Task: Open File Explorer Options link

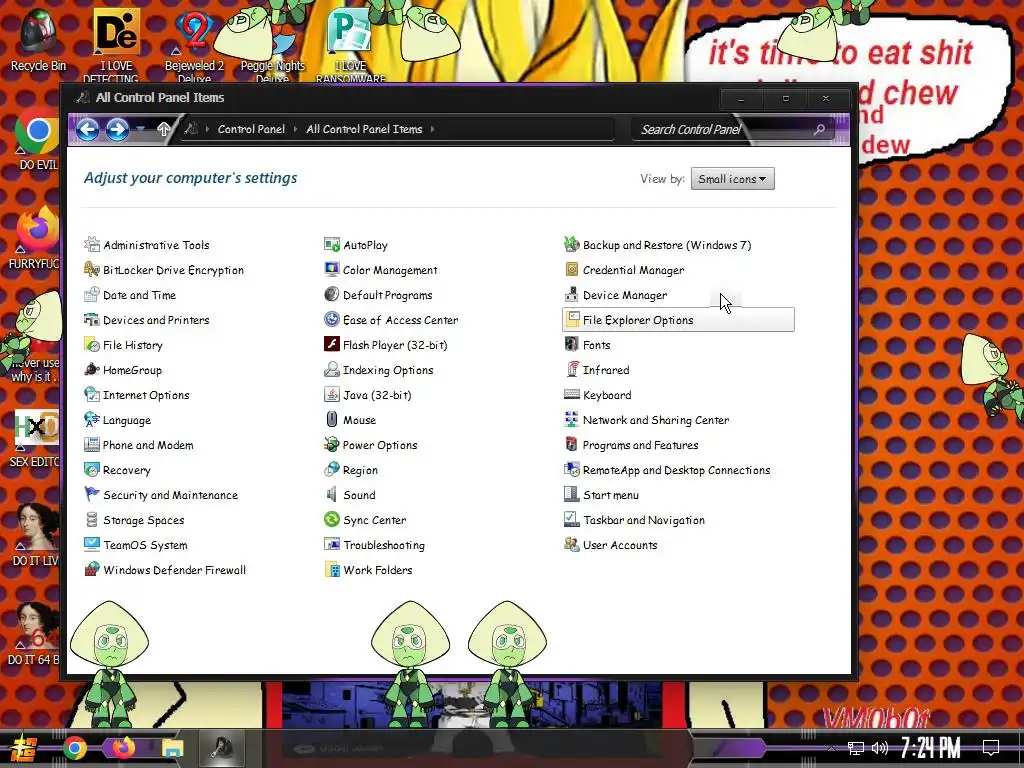Action: pyautogui.click(x=638, y=320)
